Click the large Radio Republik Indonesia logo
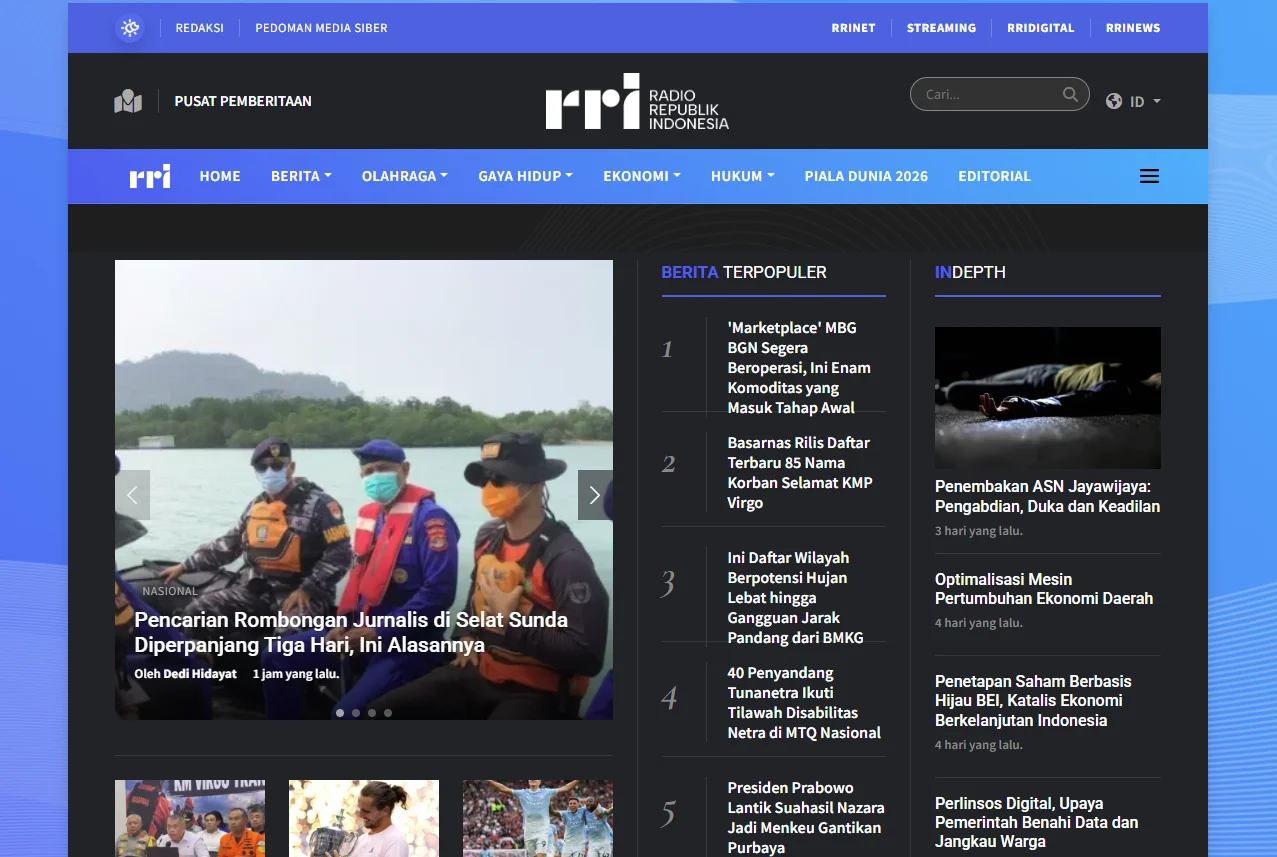 click(637, 101)
